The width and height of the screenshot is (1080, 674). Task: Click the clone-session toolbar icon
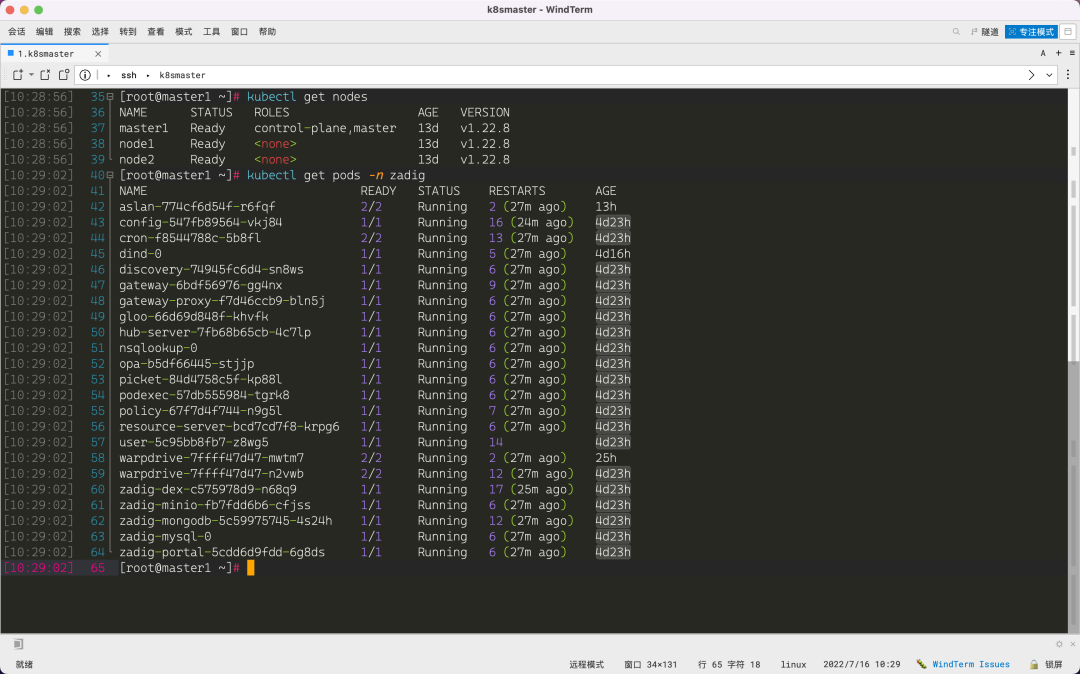64,74
